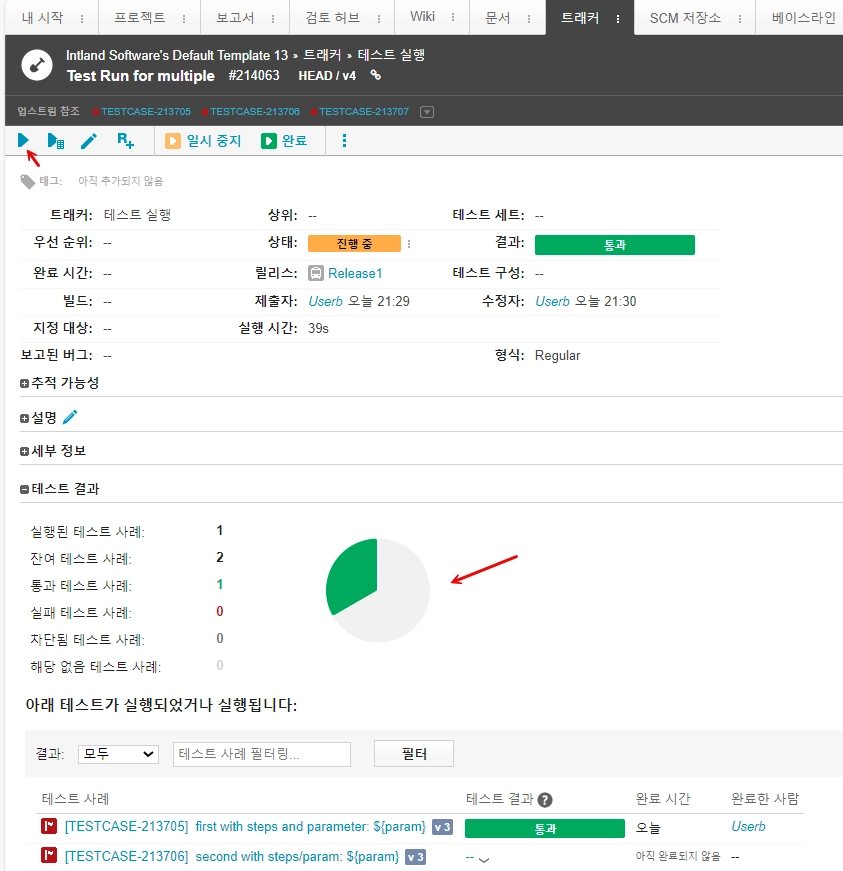Click the Intland Software's Default Template 13 breadcrumb
This screenshot has height=871, width=843.
point(177,55)
